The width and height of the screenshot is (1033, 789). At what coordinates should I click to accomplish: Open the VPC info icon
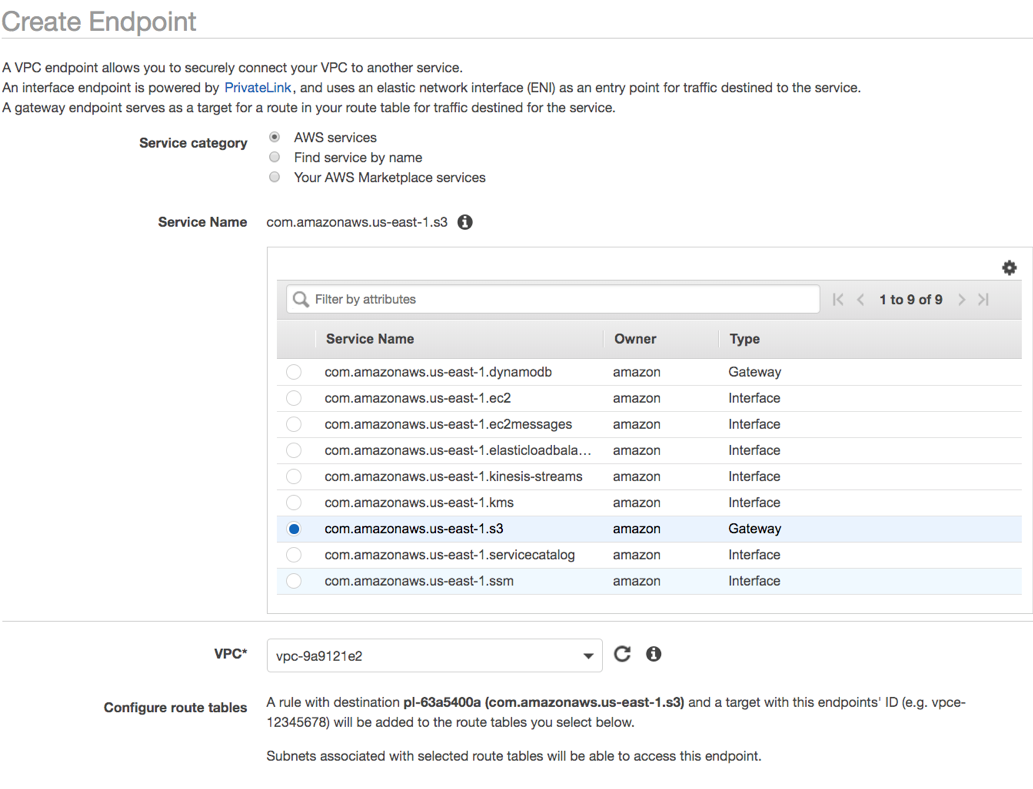tap(654, 654)
